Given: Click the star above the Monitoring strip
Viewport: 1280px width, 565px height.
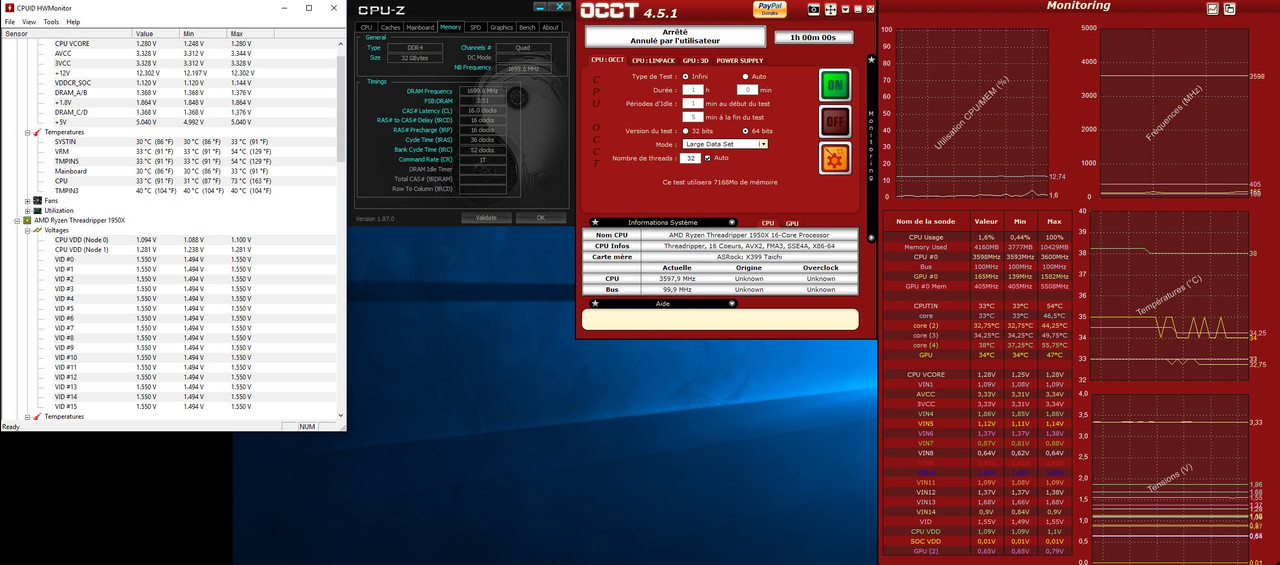Looking at the screenshot, I should pos(871,60).
